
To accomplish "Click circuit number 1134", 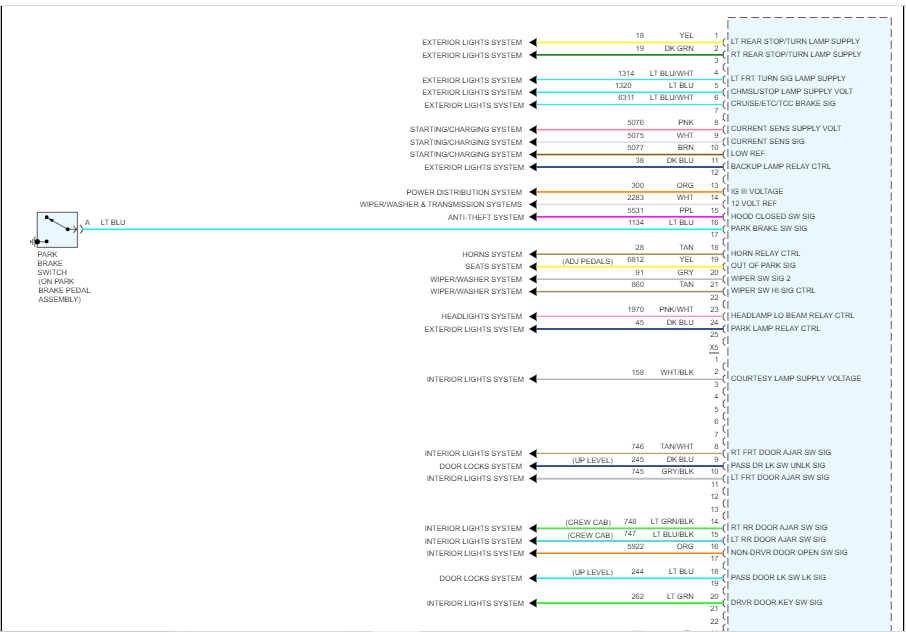I will (x=636, y=222).
